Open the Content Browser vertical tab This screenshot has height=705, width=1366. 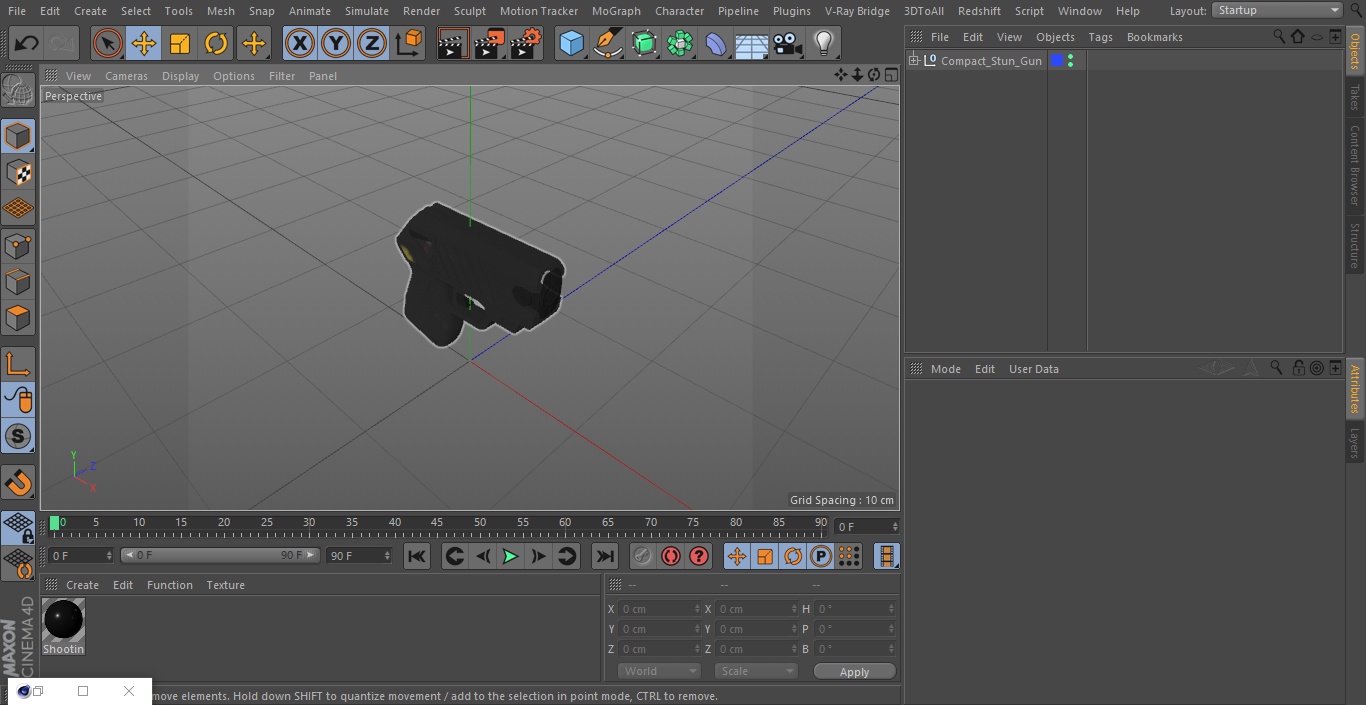[x=1355, y=165]
